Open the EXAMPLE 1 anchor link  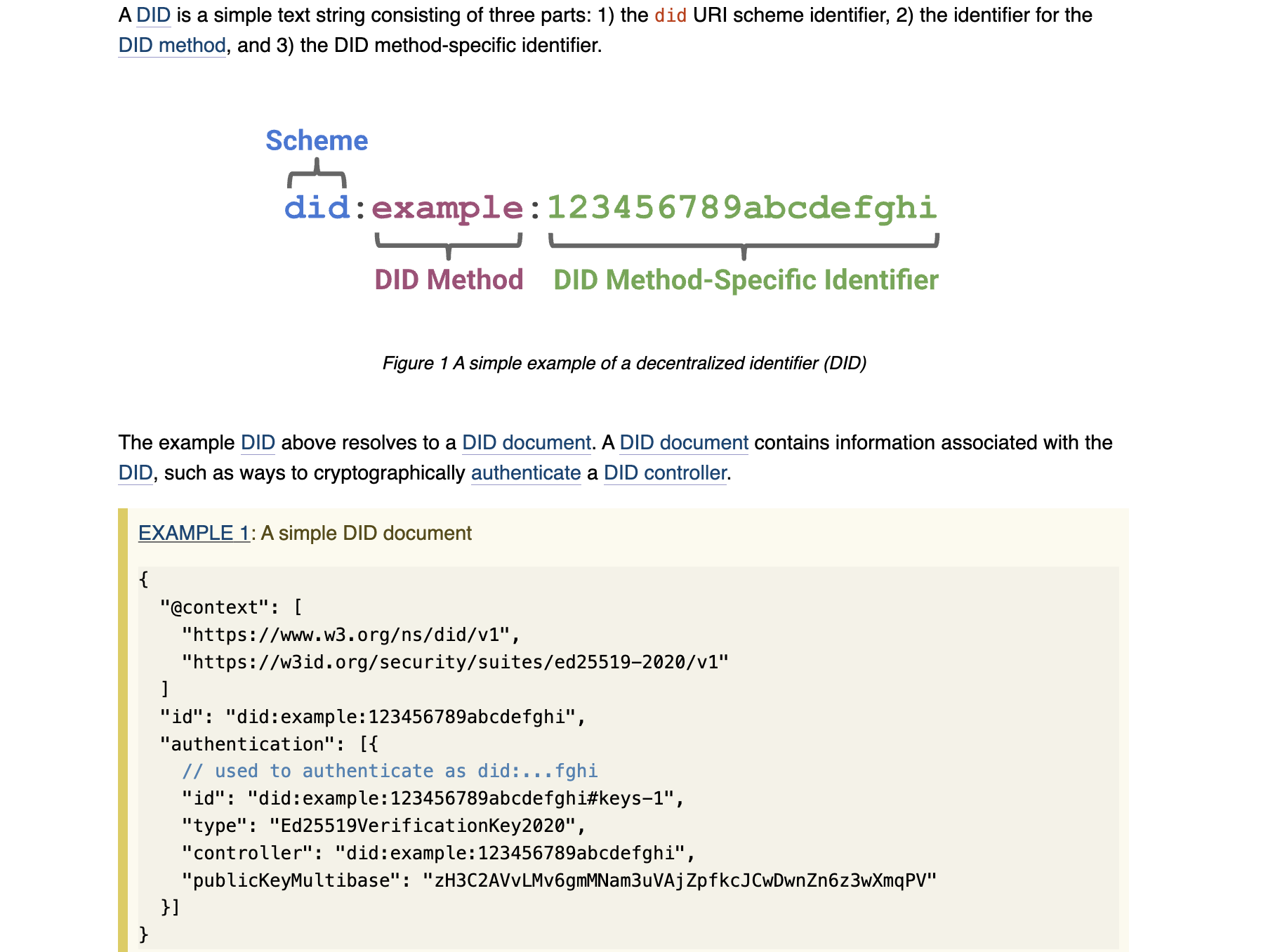point(194,533)
